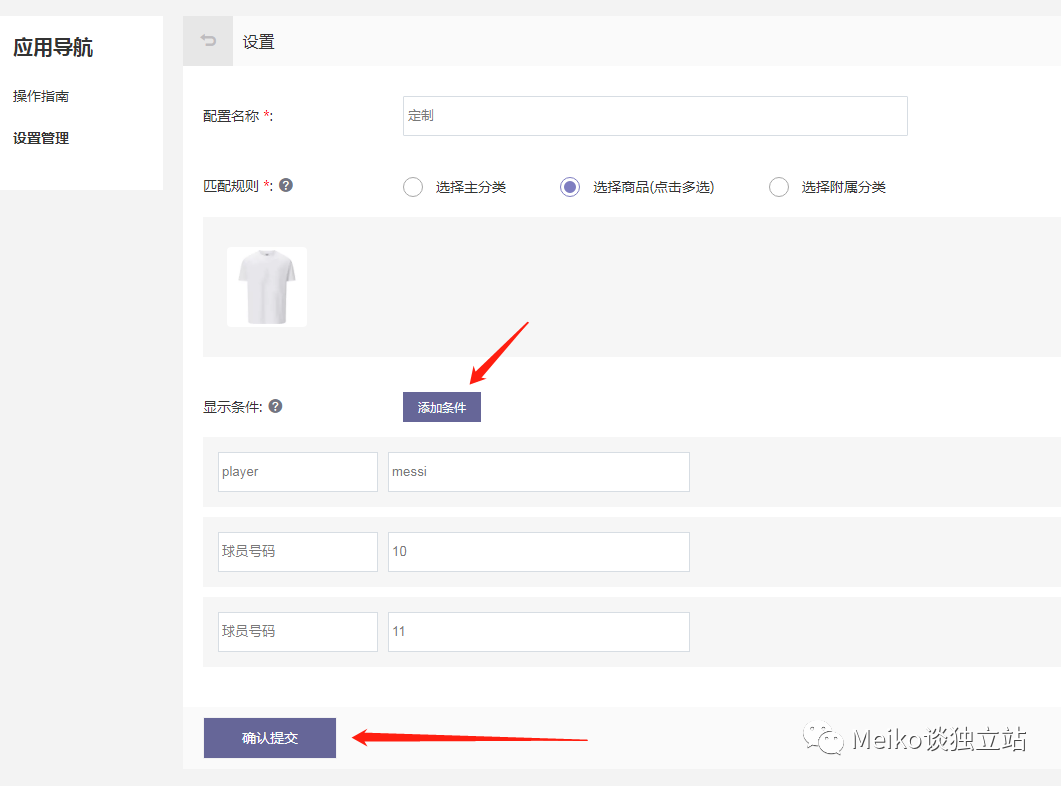
Task: Select the 选择商品(点击多选) radio option
Action: [569, 186]
